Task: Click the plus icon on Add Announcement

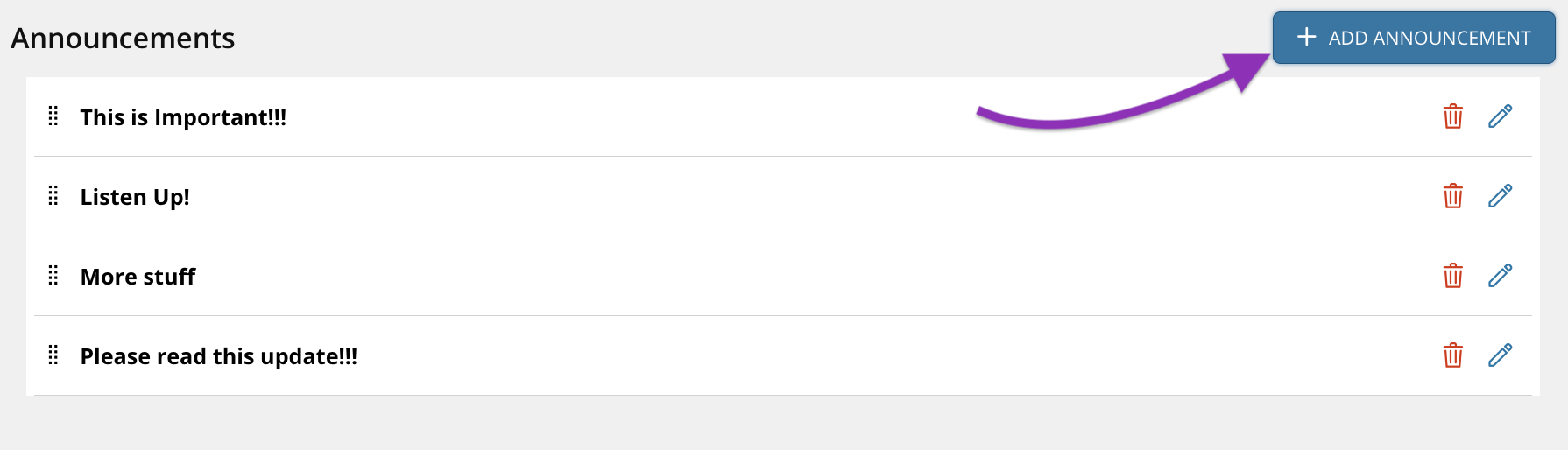Action: 1306,37
